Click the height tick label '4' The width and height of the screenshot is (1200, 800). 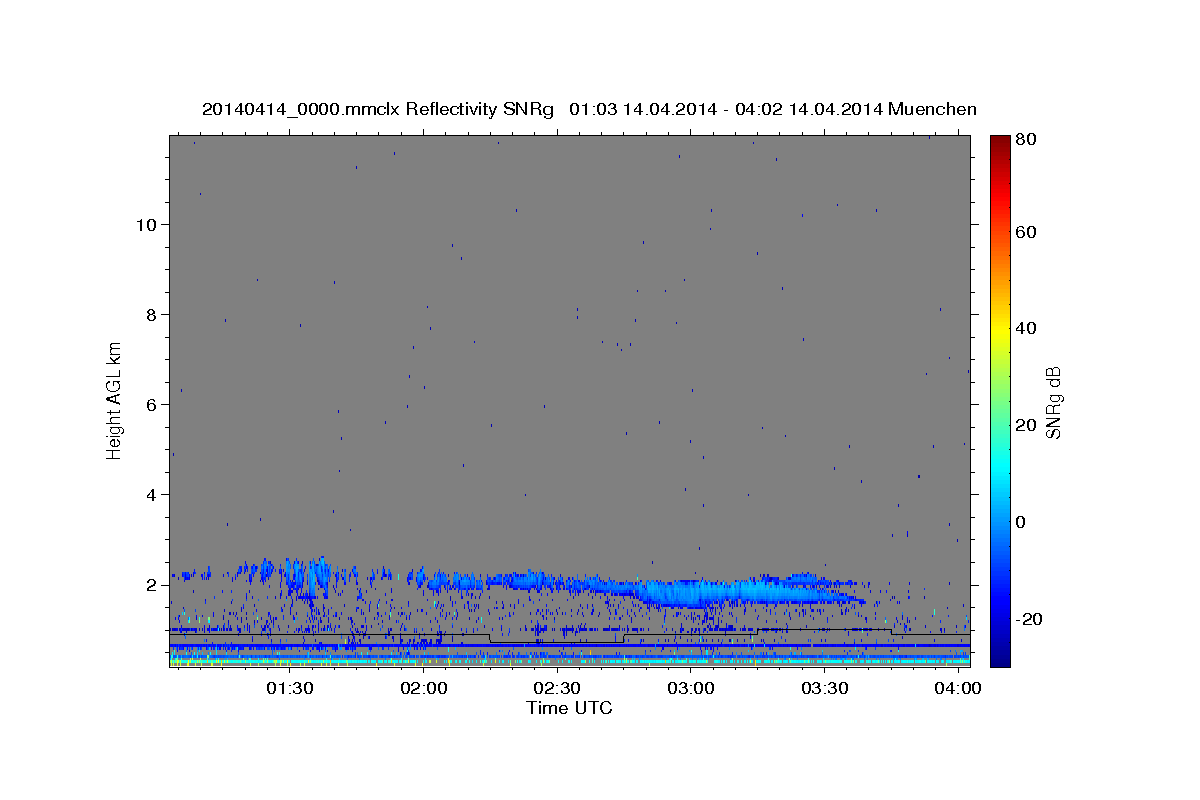point(151,495)
